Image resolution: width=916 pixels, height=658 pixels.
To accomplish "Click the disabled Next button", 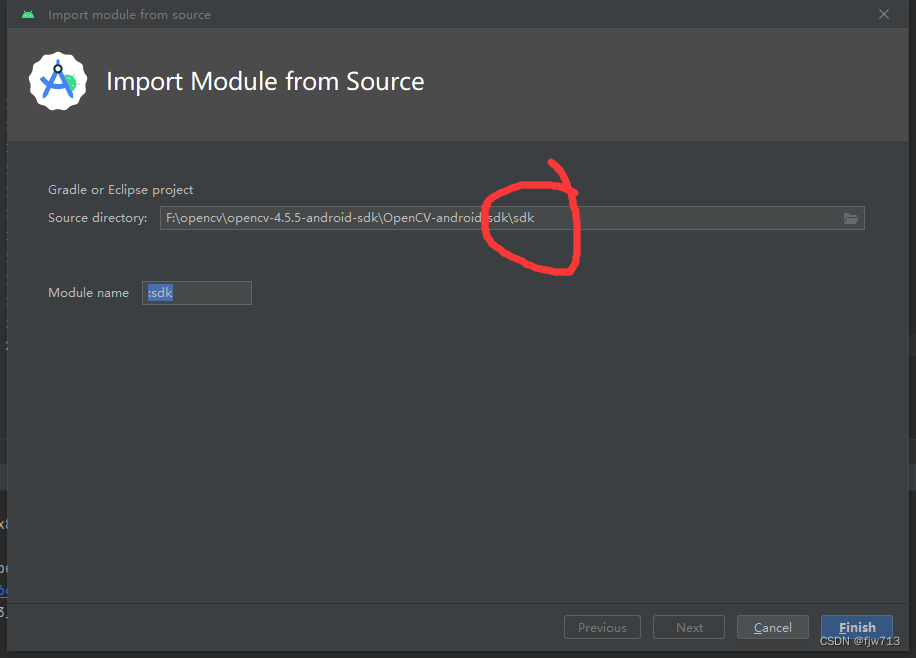I will pyautogui.click(x=689, y=627).
